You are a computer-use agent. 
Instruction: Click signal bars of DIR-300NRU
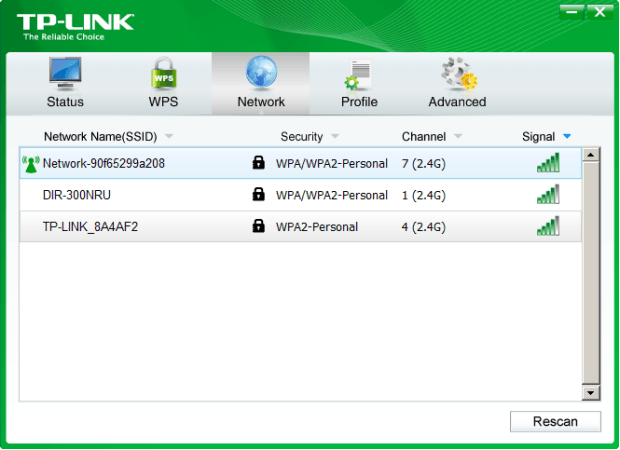point(548,194)
